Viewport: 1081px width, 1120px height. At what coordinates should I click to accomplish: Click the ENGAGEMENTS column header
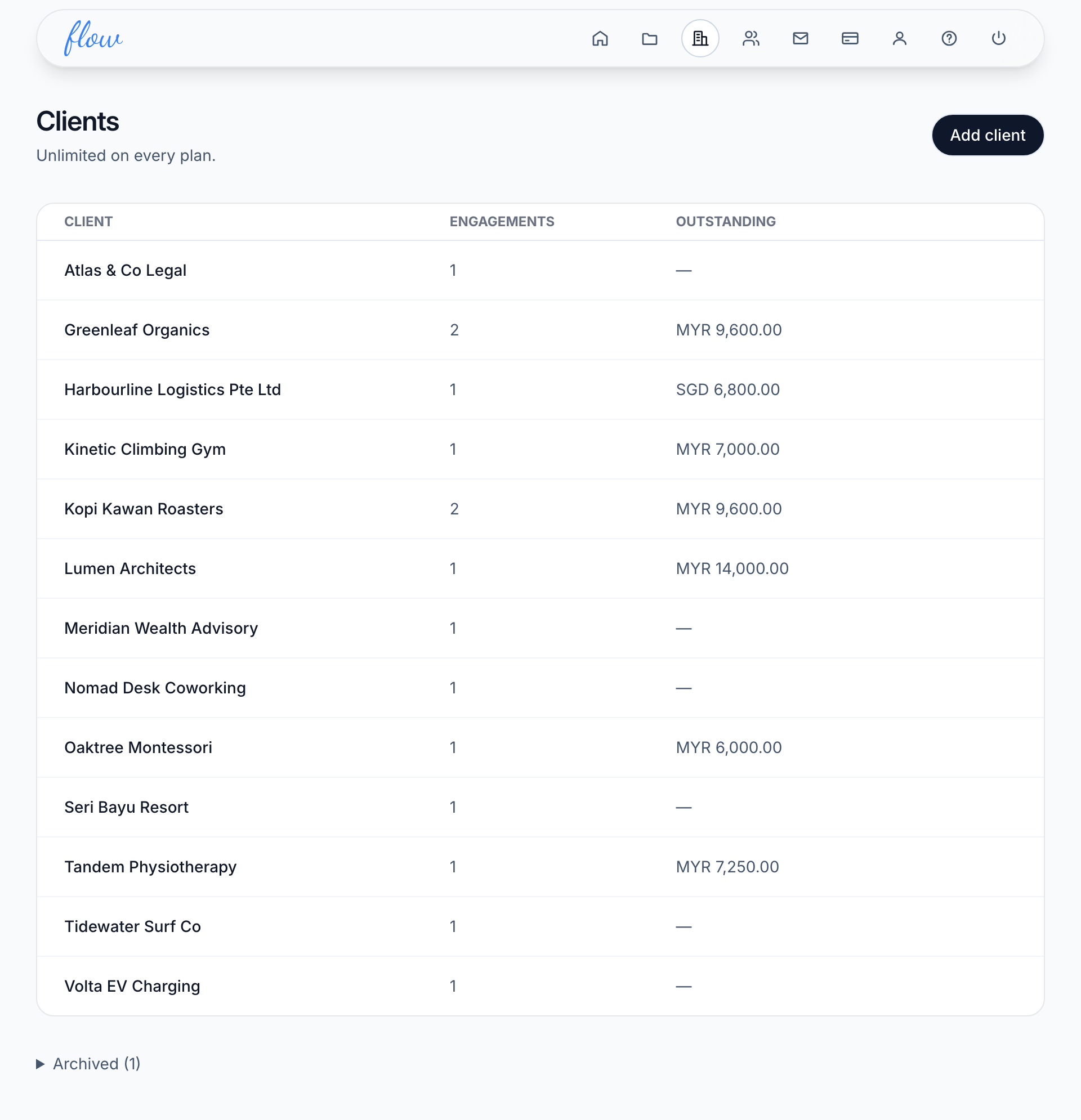(x=502, y=222)
